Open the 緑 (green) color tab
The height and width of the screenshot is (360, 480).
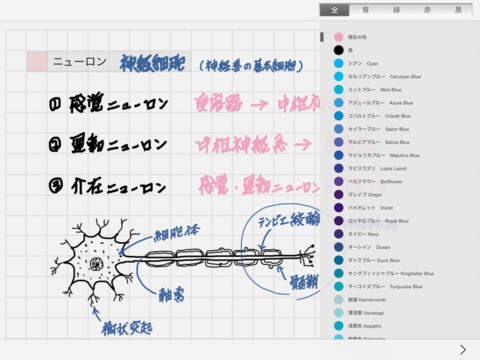point(396,10)
